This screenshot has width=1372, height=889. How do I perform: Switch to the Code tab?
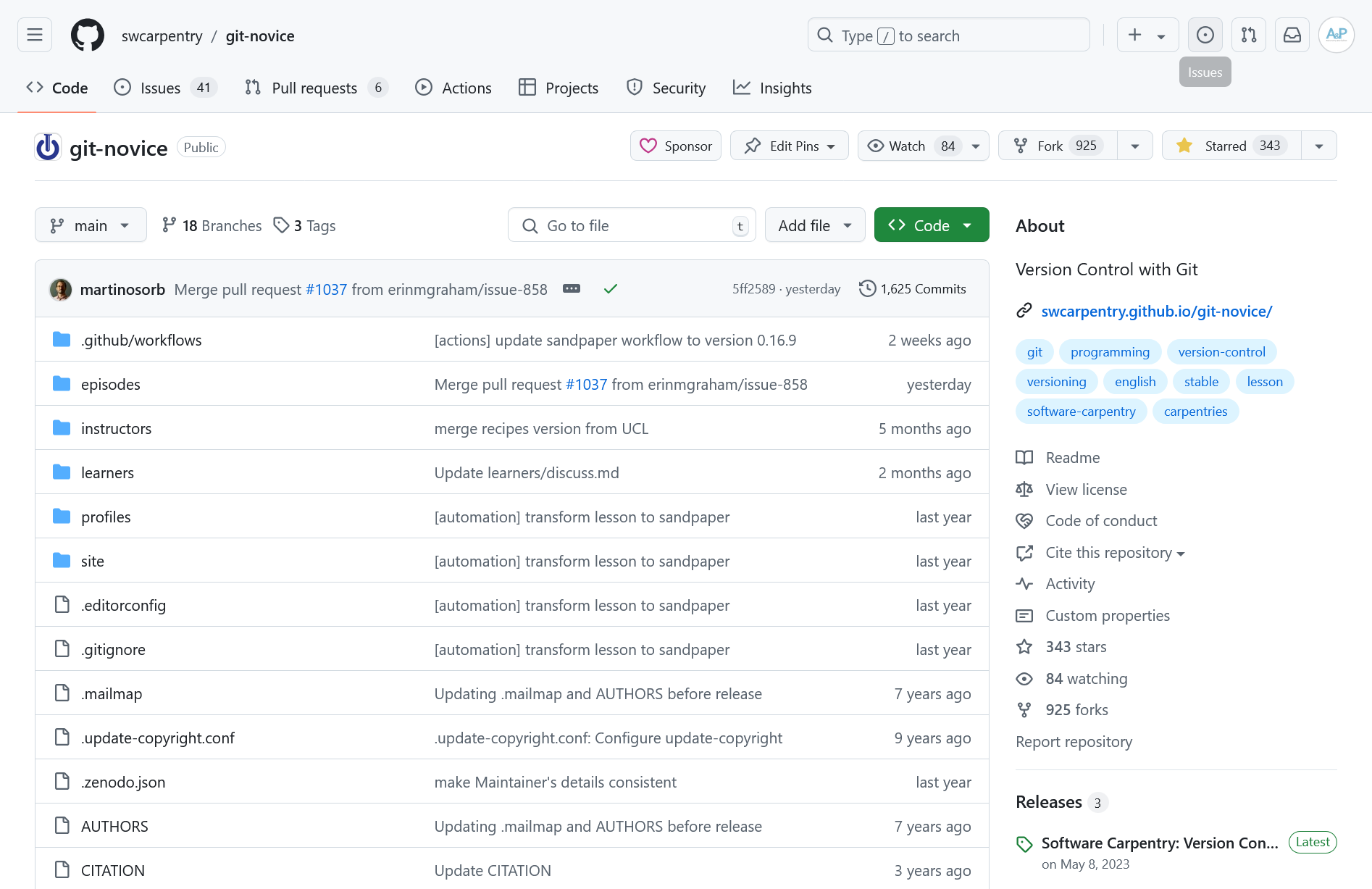pyautogui.click(x=57, y=88)
